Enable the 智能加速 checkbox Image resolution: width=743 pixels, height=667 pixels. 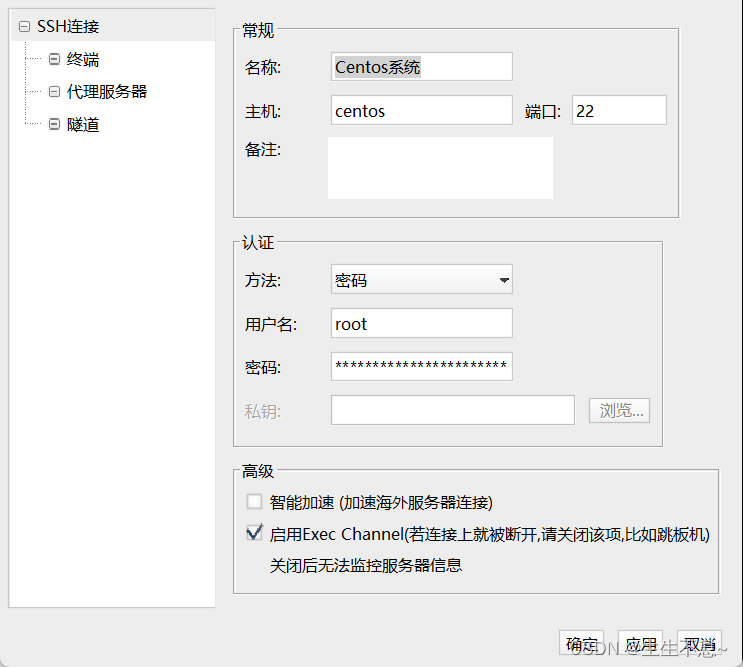tap(254, 502)
